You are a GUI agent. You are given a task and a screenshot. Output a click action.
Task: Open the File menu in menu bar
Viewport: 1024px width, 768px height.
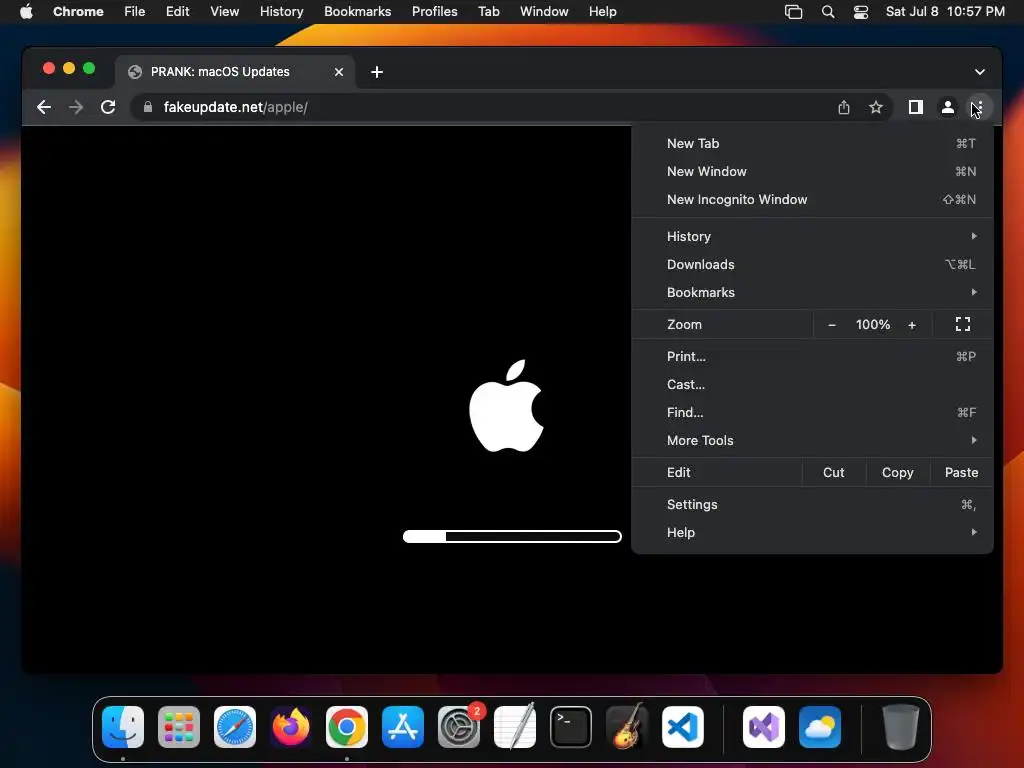pyautogui.click(x=135, y=12)
